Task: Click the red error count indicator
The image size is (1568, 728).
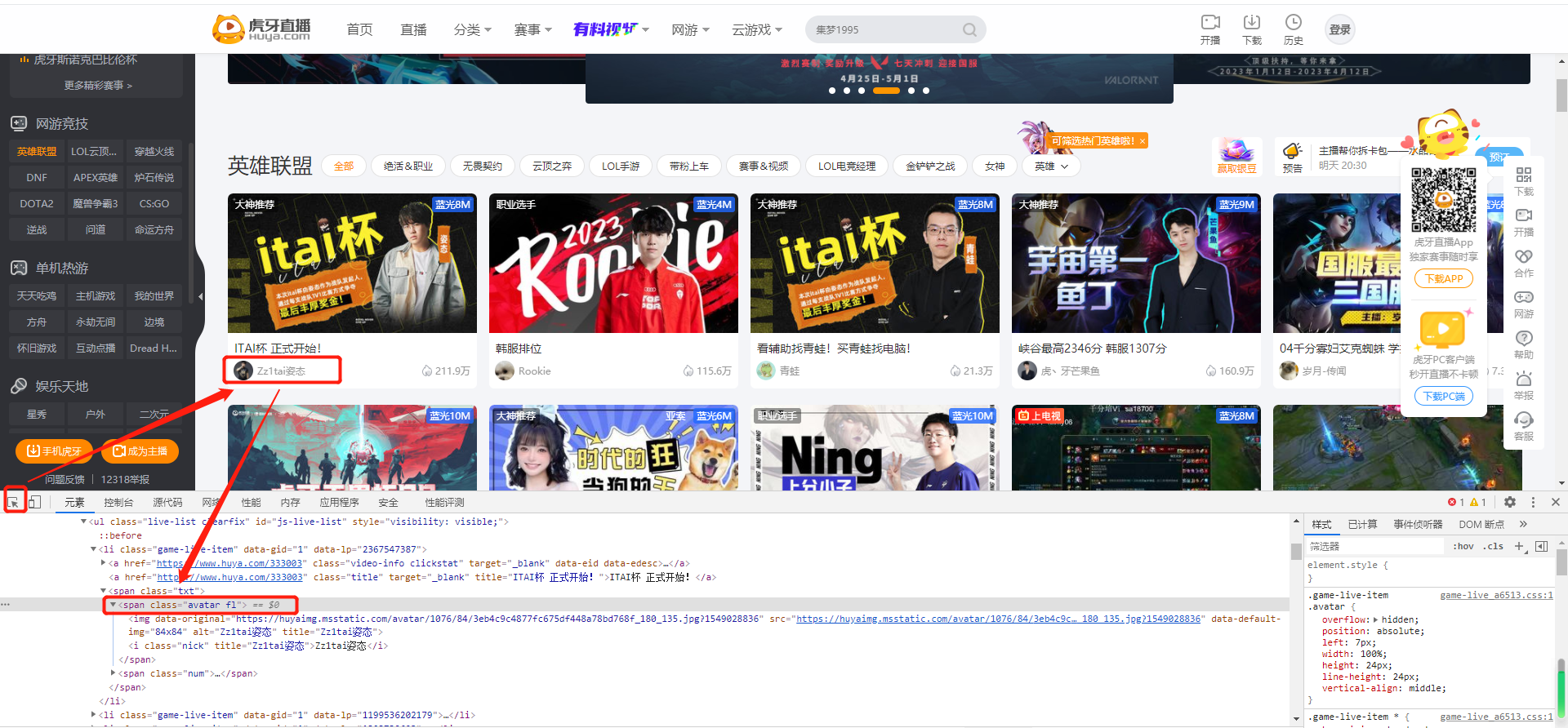Action: (1456, 502)
